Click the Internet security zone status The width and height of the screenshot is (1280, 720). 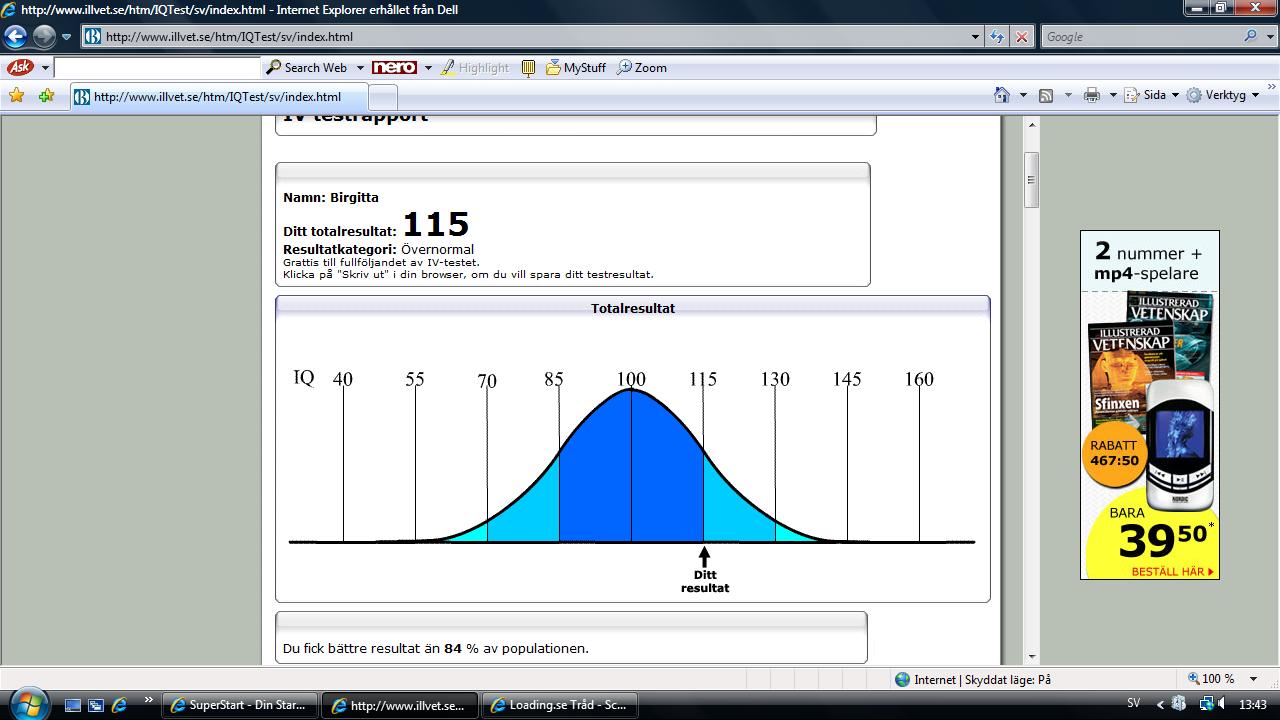(x=973, y=680)
